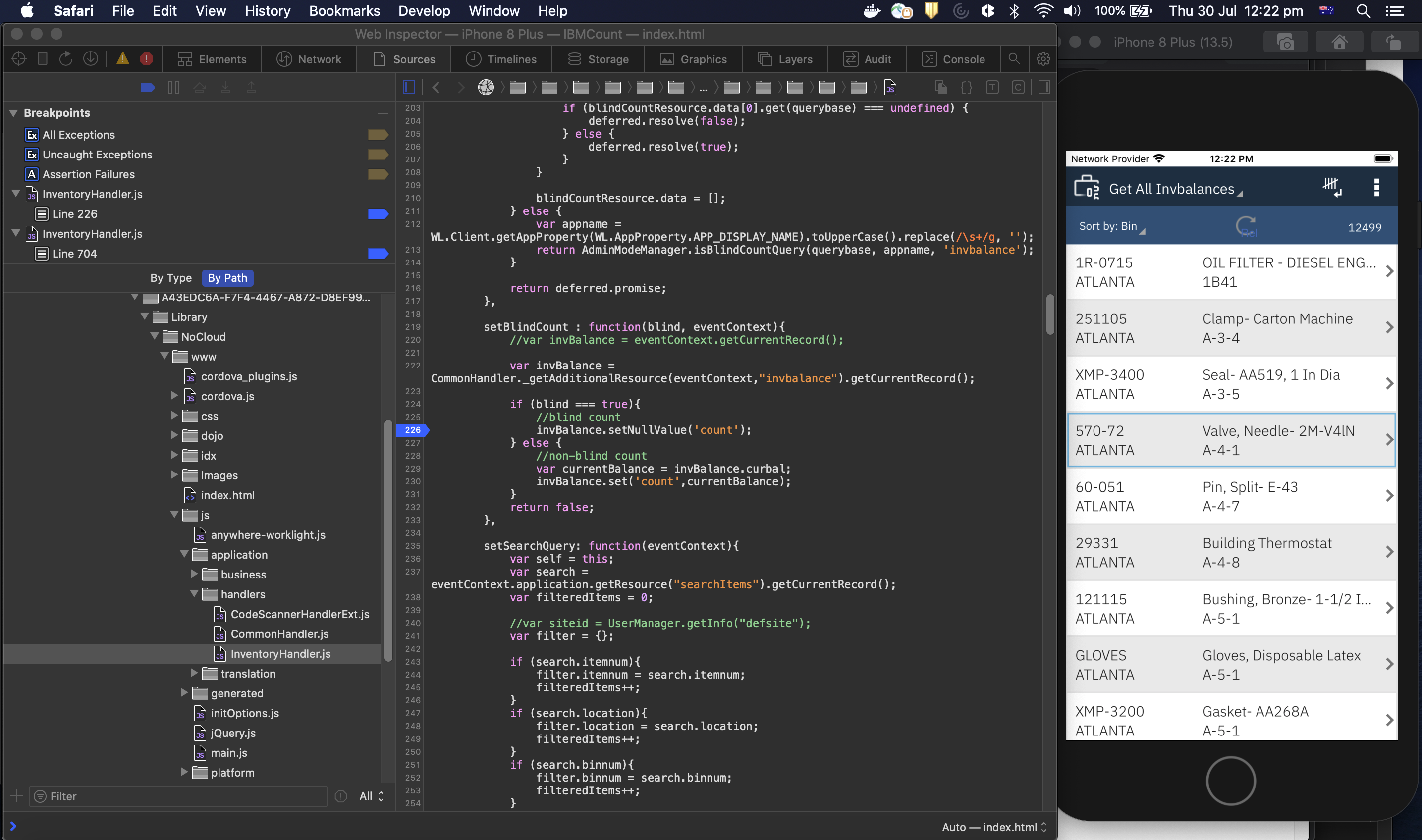The height and width of the screenshot is (840, 1422).
Task: Pretty-print code using the curly braces icon
Action: point(966,87)
